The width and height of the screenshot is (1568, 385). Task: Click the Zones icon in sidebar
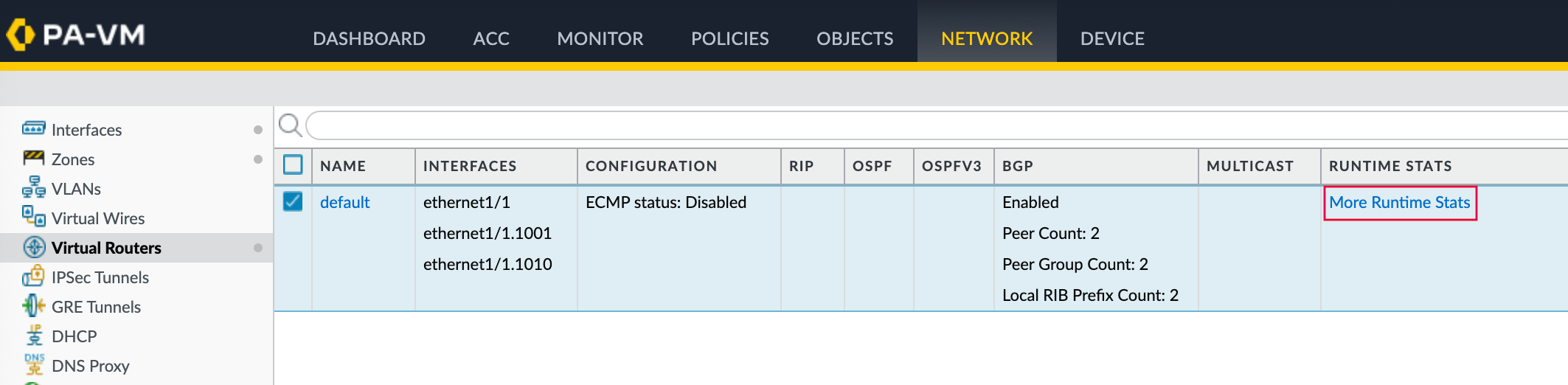coord(33,159)
